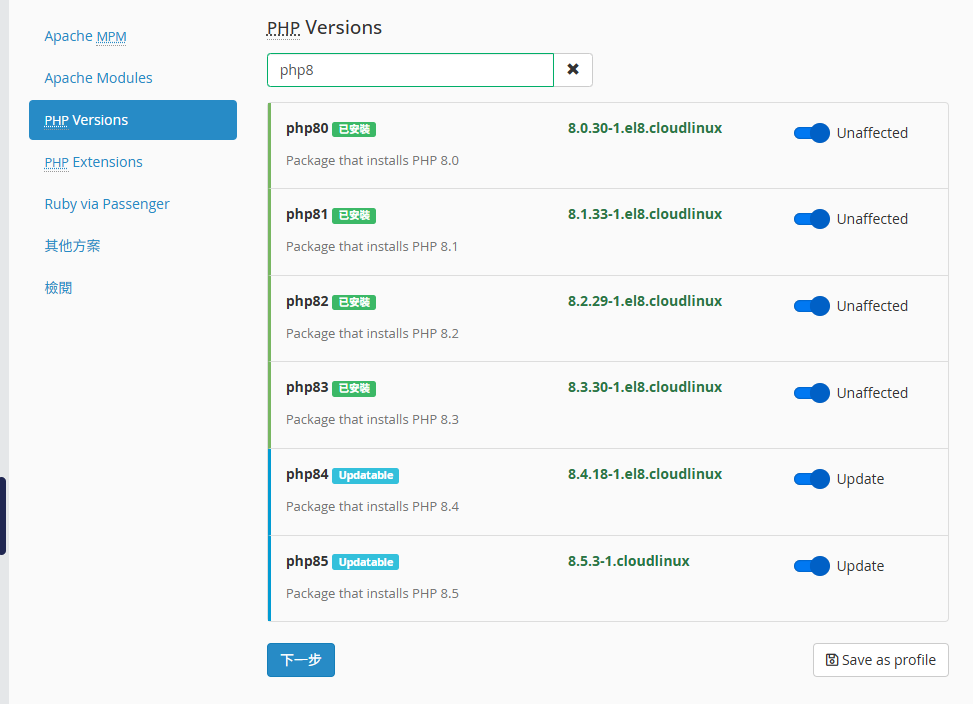Click the 8.4.18-1.el8.cloudlinux version text
Viewport: 973px width, 704px height.
tap(644, 474)
